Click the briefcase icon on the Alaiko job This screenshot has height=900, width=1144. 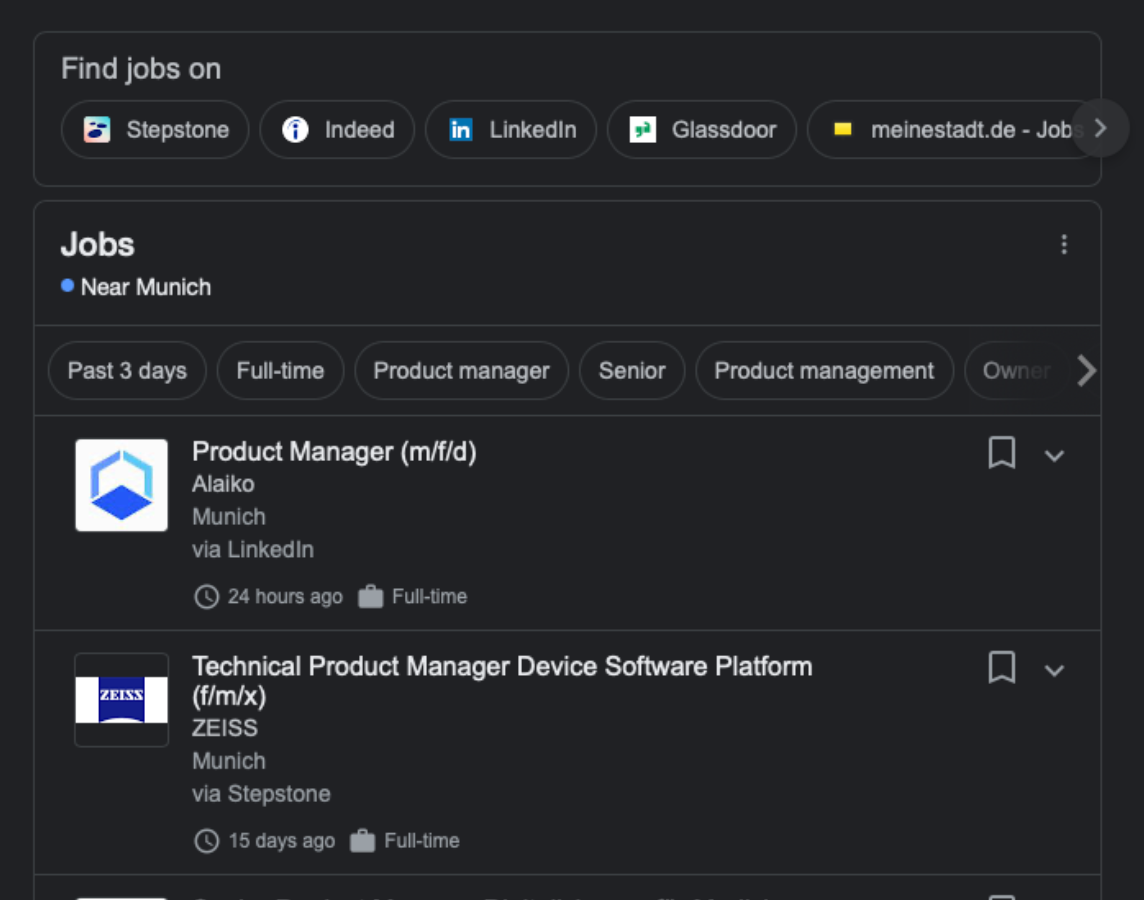click(371, 596)
